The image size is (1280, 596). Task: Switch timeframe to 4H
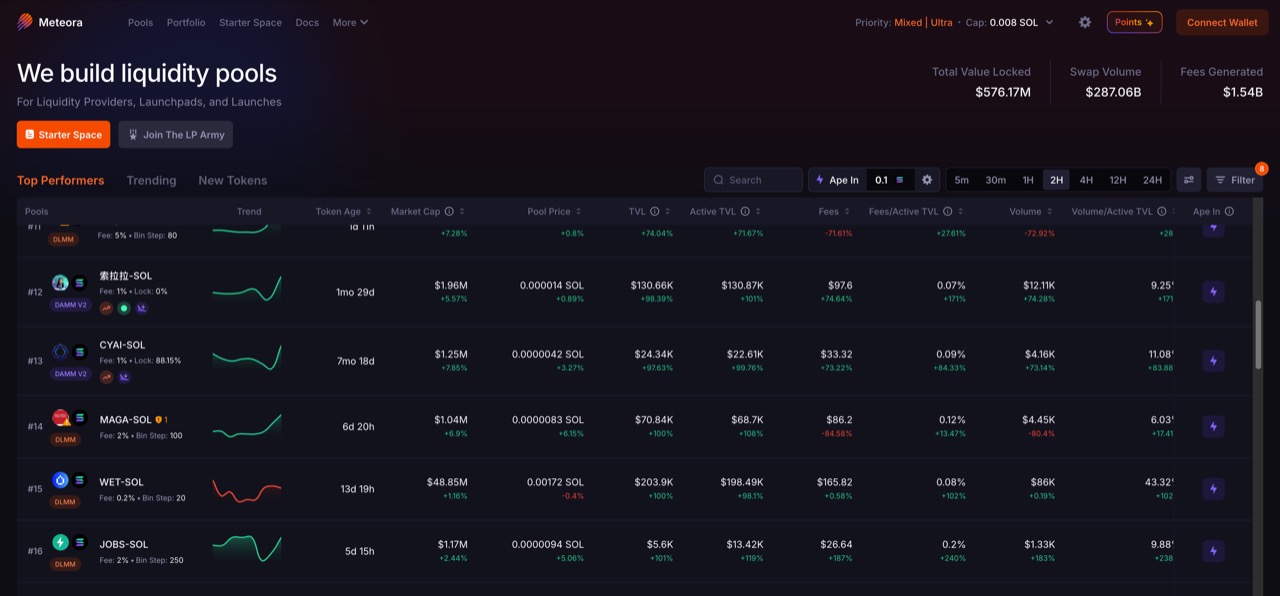tap(1086, 180)
